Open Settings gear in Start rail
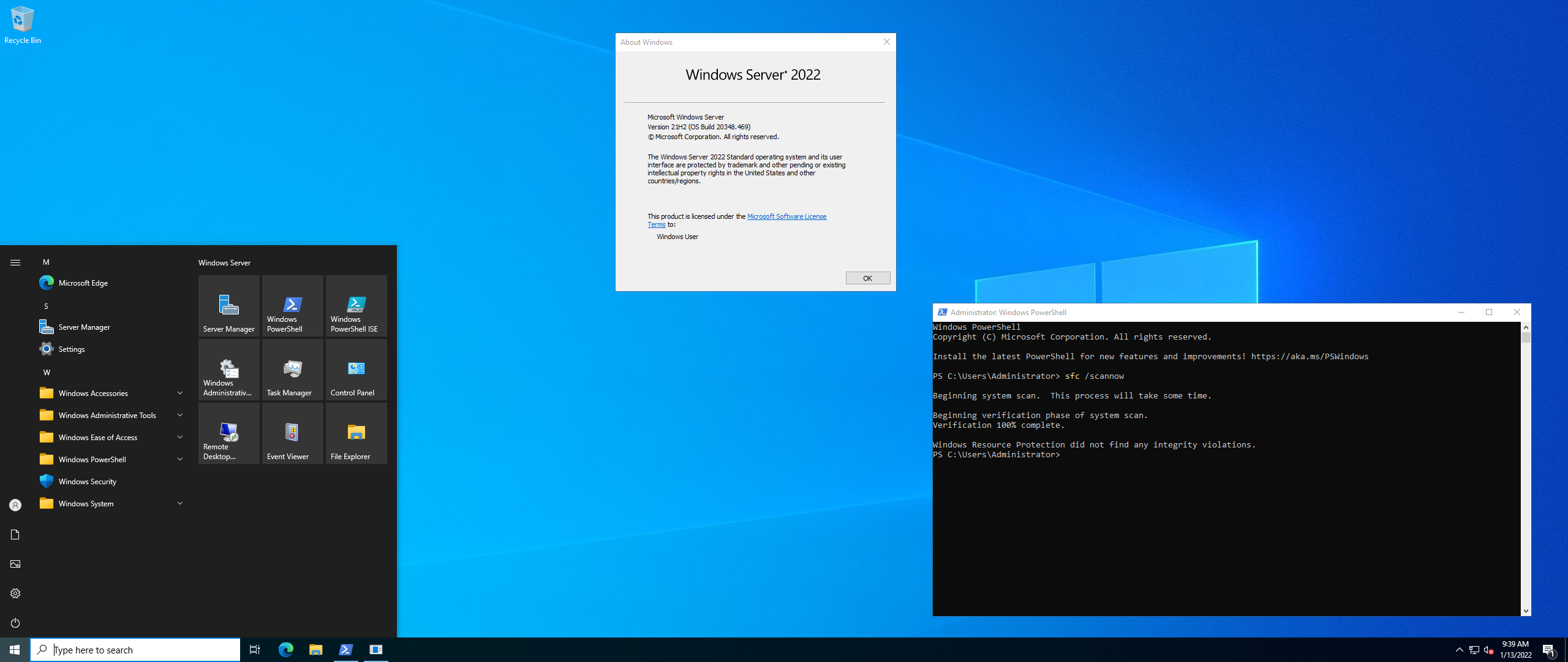The height and width of the screenshot is (662, 1568). [15, 593]
